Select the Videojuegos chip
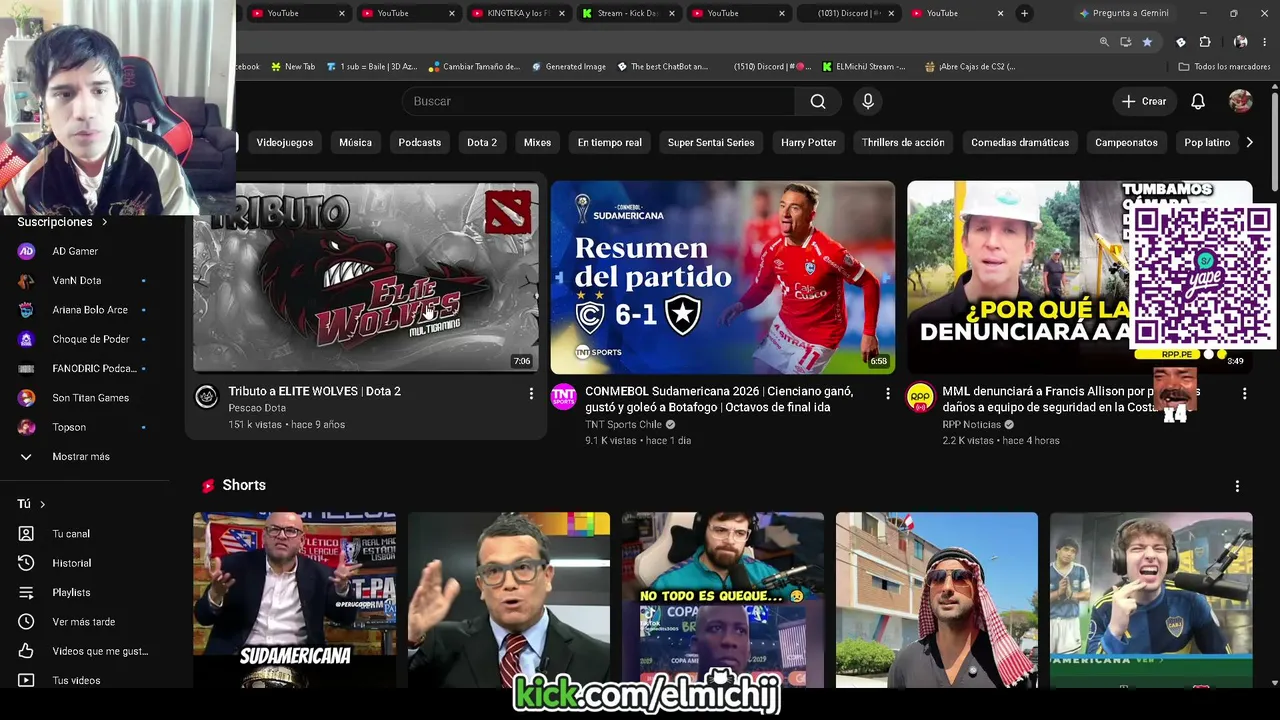1280x720 pixels. point(285,142)
